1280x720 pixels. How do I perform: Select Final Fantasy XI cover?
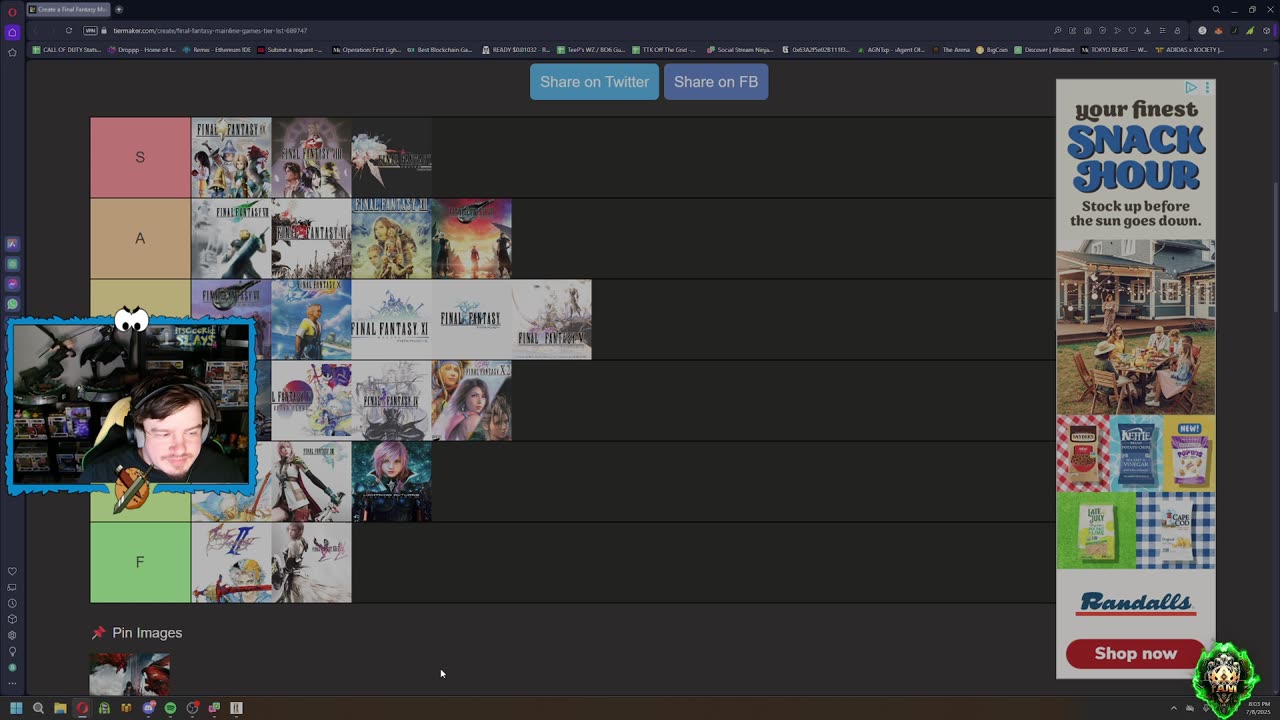pos(391,319)
